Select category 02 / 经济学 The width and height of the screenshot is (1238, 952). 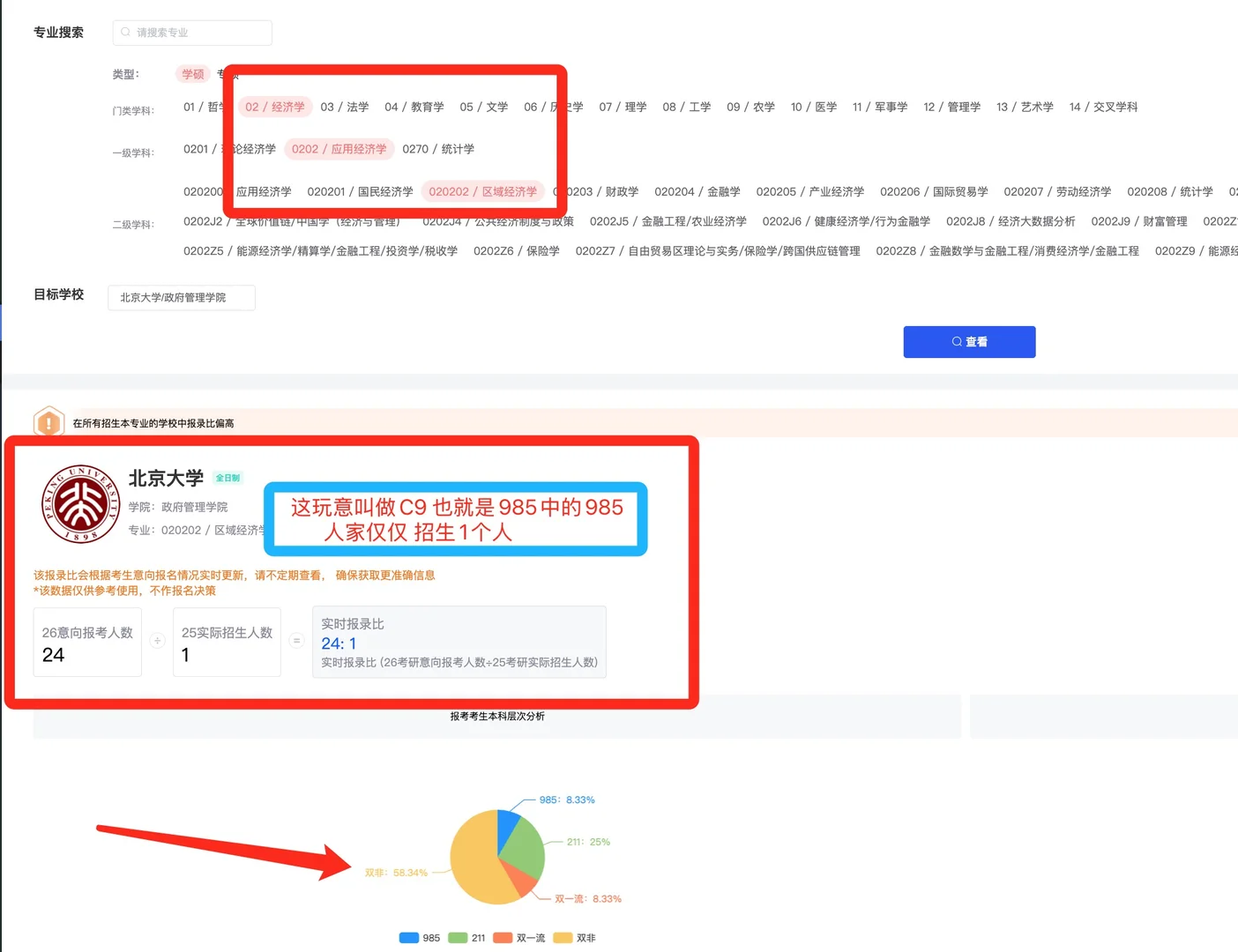click(275, 107)
